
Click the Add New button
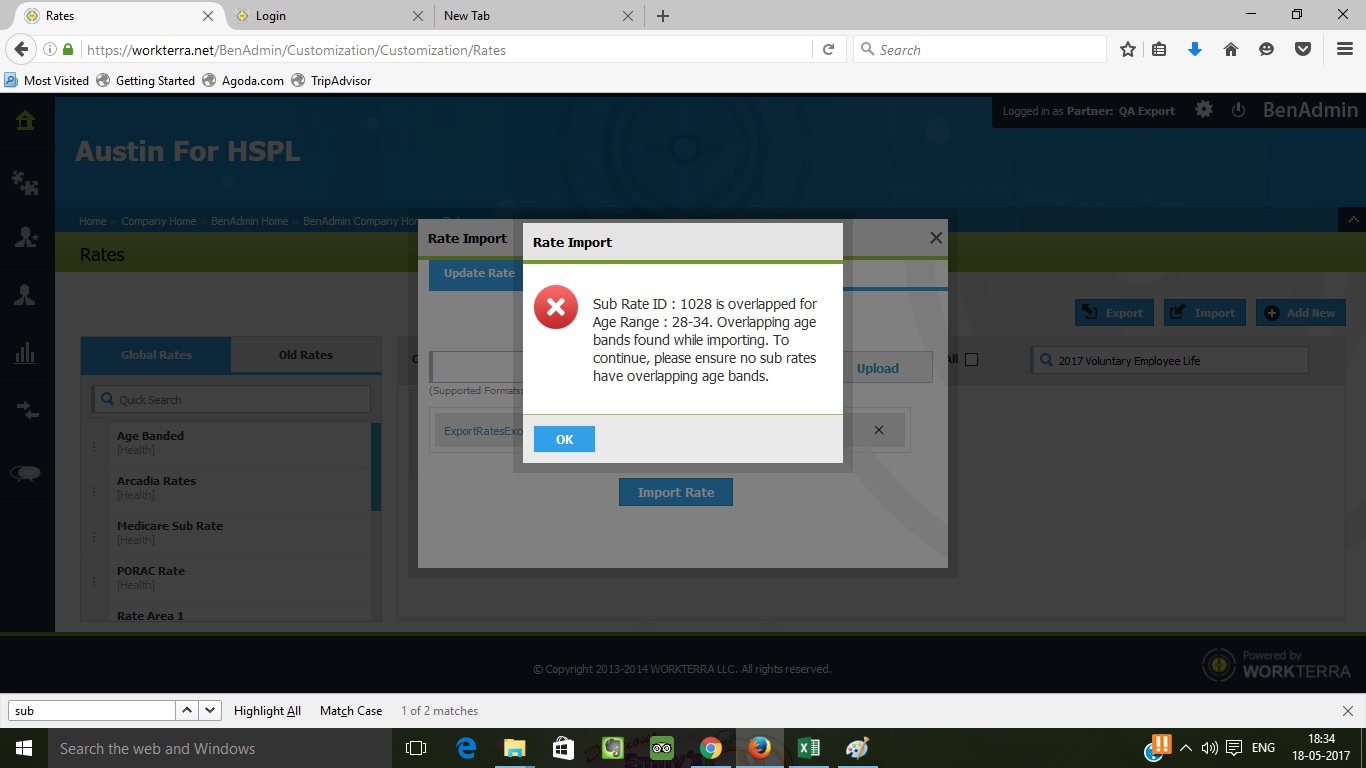tap(1300, 313)
